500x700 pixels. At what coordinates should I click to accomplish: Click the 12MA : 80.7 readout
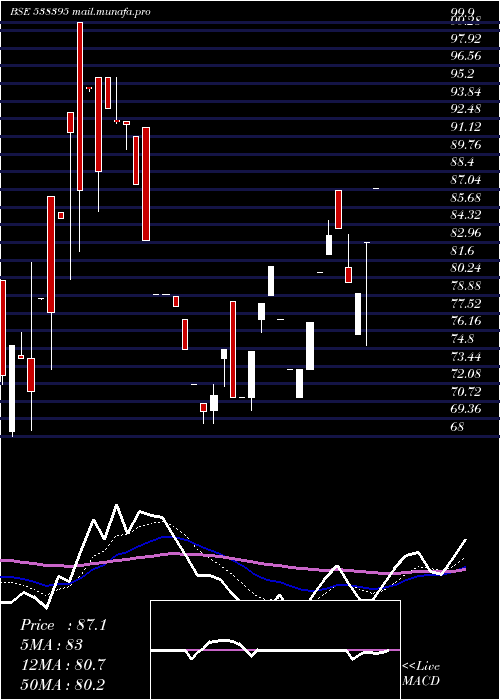click(x=63, y=665)
